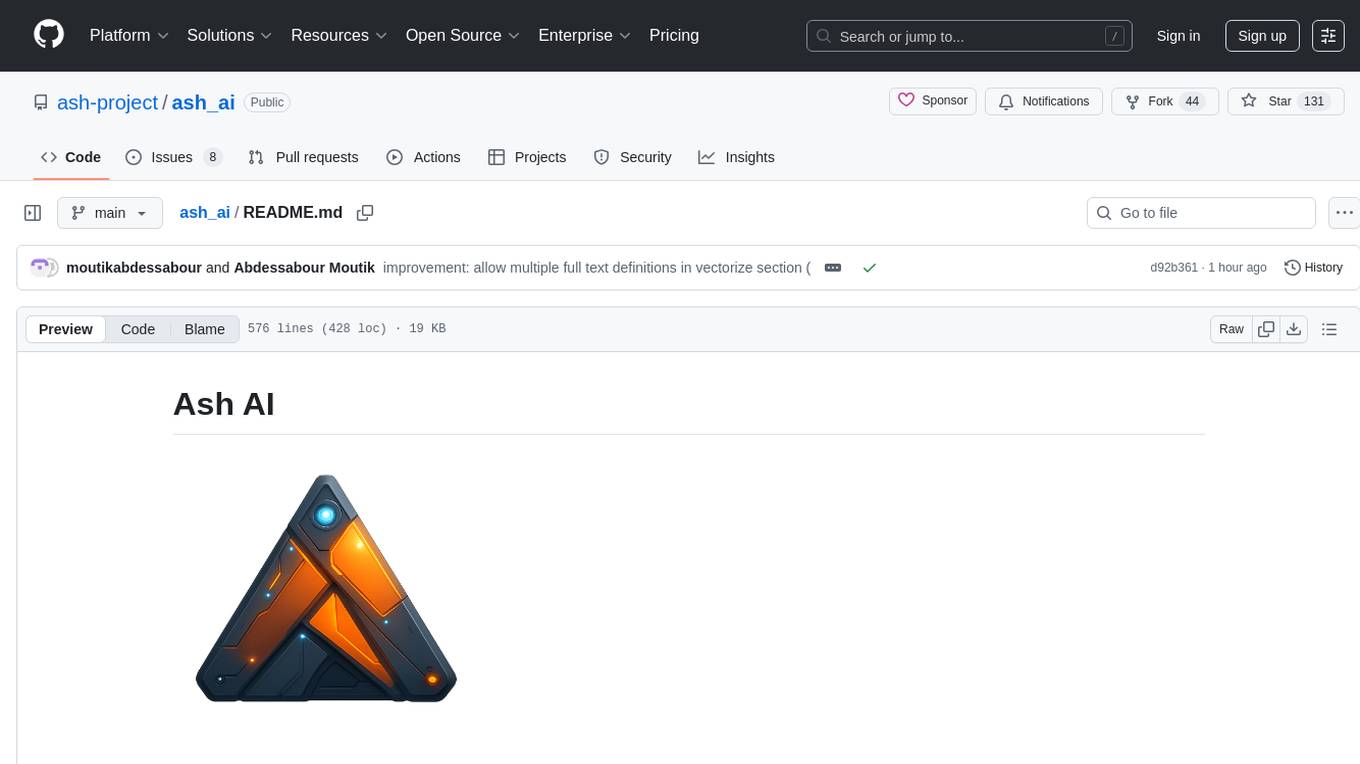This screenshot has height=764, width=1360.
Task: Toggle the file tree side panel
Action: [33, 213]
